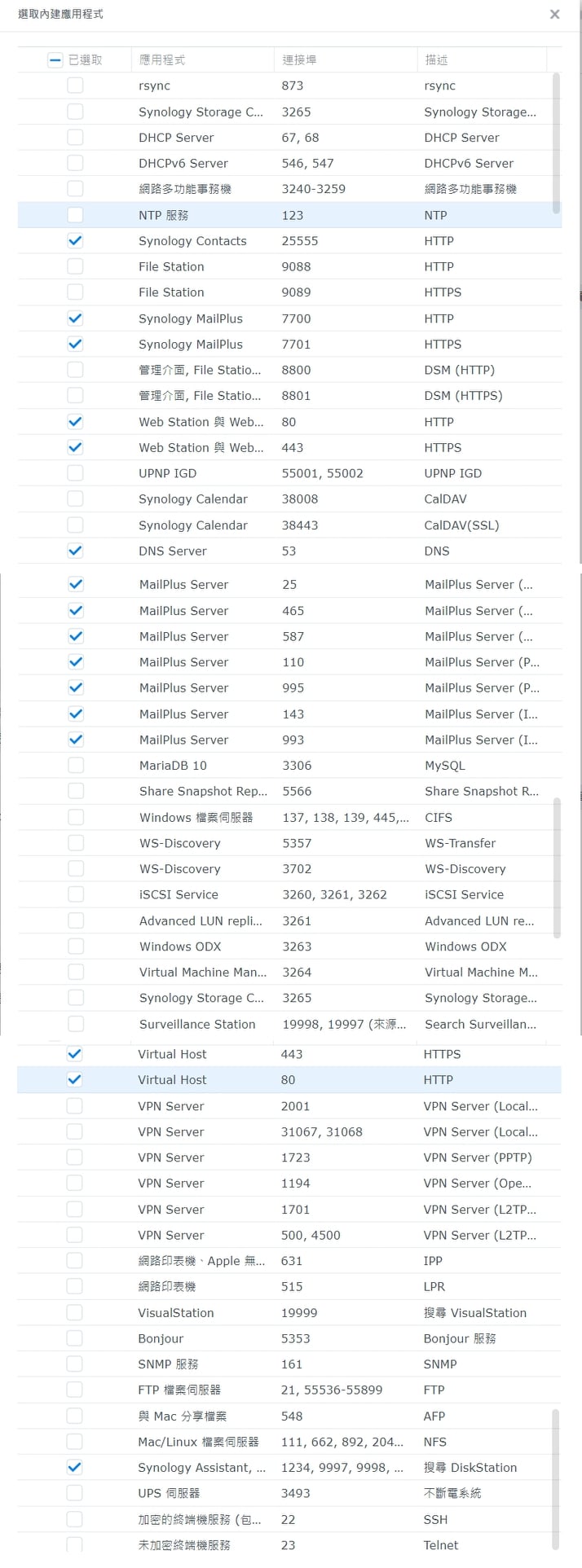Click the port value 500, 4500

tap(311, 1235)
